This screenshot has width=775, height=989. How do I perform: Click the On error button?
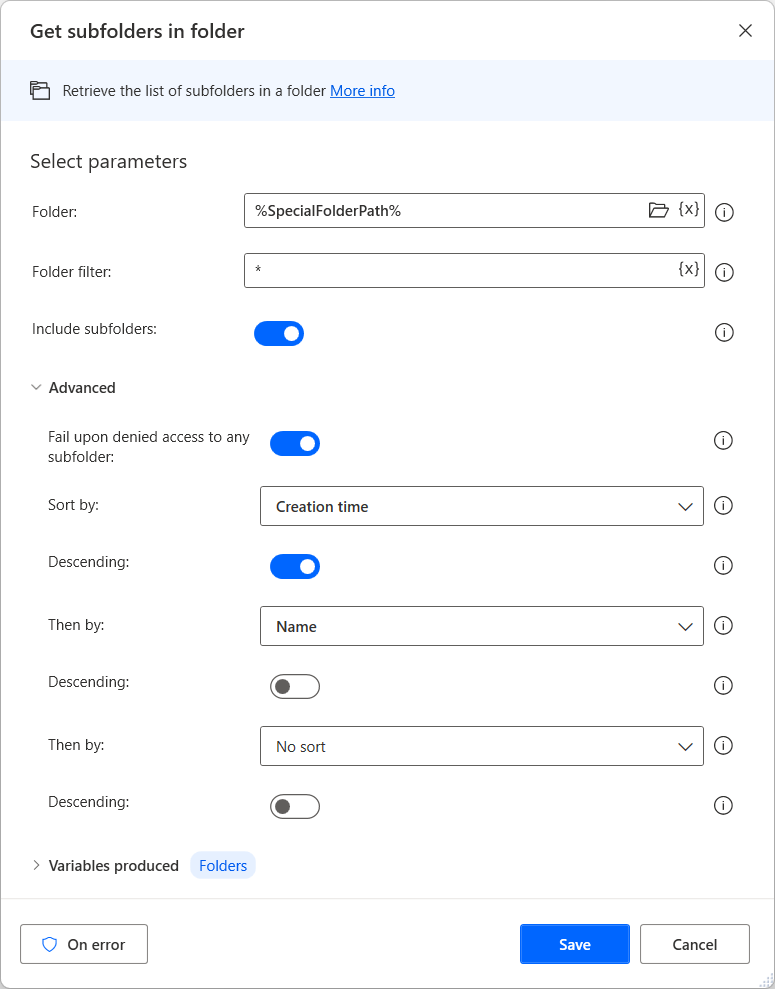[x=84, y=944]
